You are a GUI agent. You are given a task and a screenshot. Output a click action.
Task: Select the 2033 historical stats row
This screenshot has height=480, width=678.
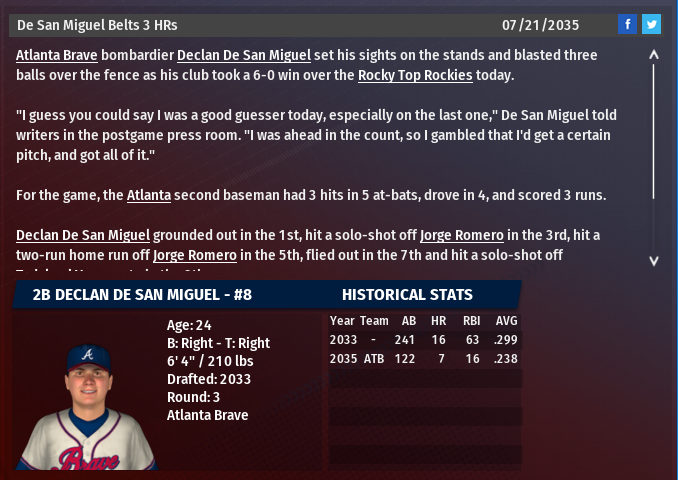pyautogui.click(x=425, y=340)
